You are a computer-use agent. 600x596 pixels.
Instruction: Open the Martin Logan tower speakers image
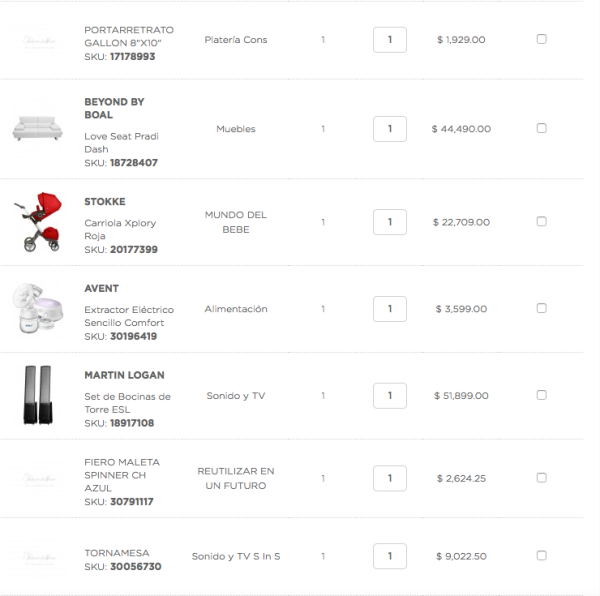pos(38,395)
